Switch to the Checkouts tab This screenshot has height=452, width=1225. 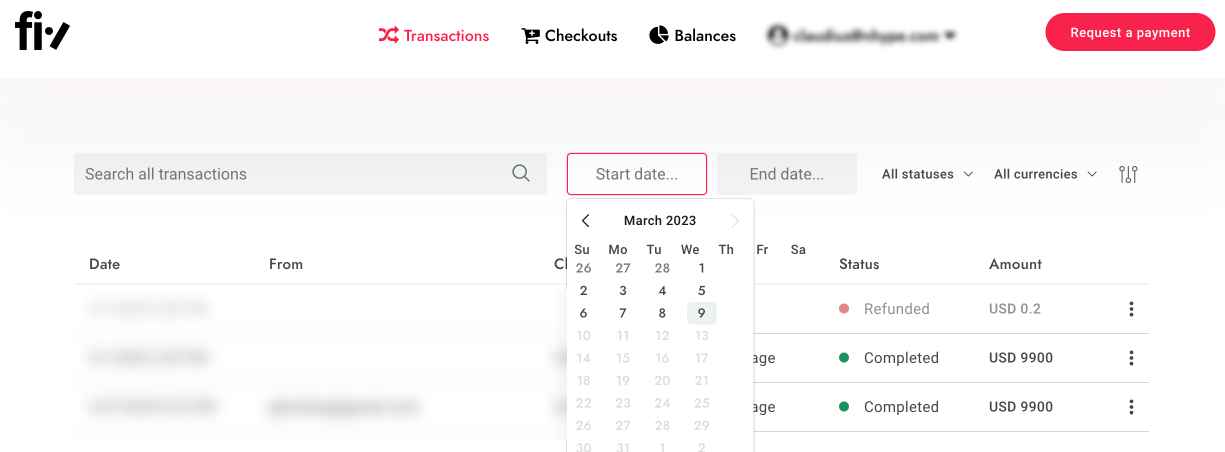coord(569,36)
